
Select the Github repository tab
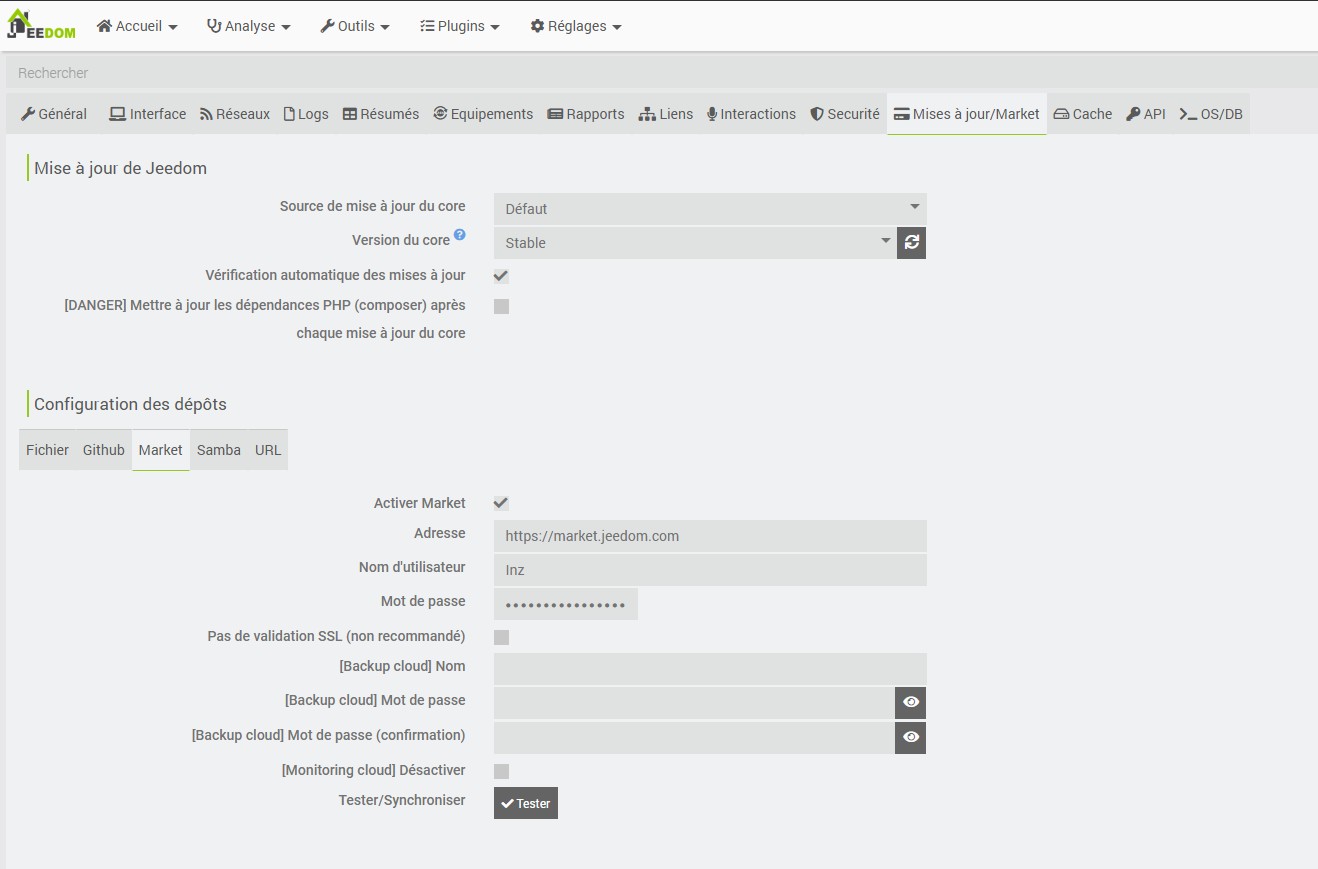104,450
